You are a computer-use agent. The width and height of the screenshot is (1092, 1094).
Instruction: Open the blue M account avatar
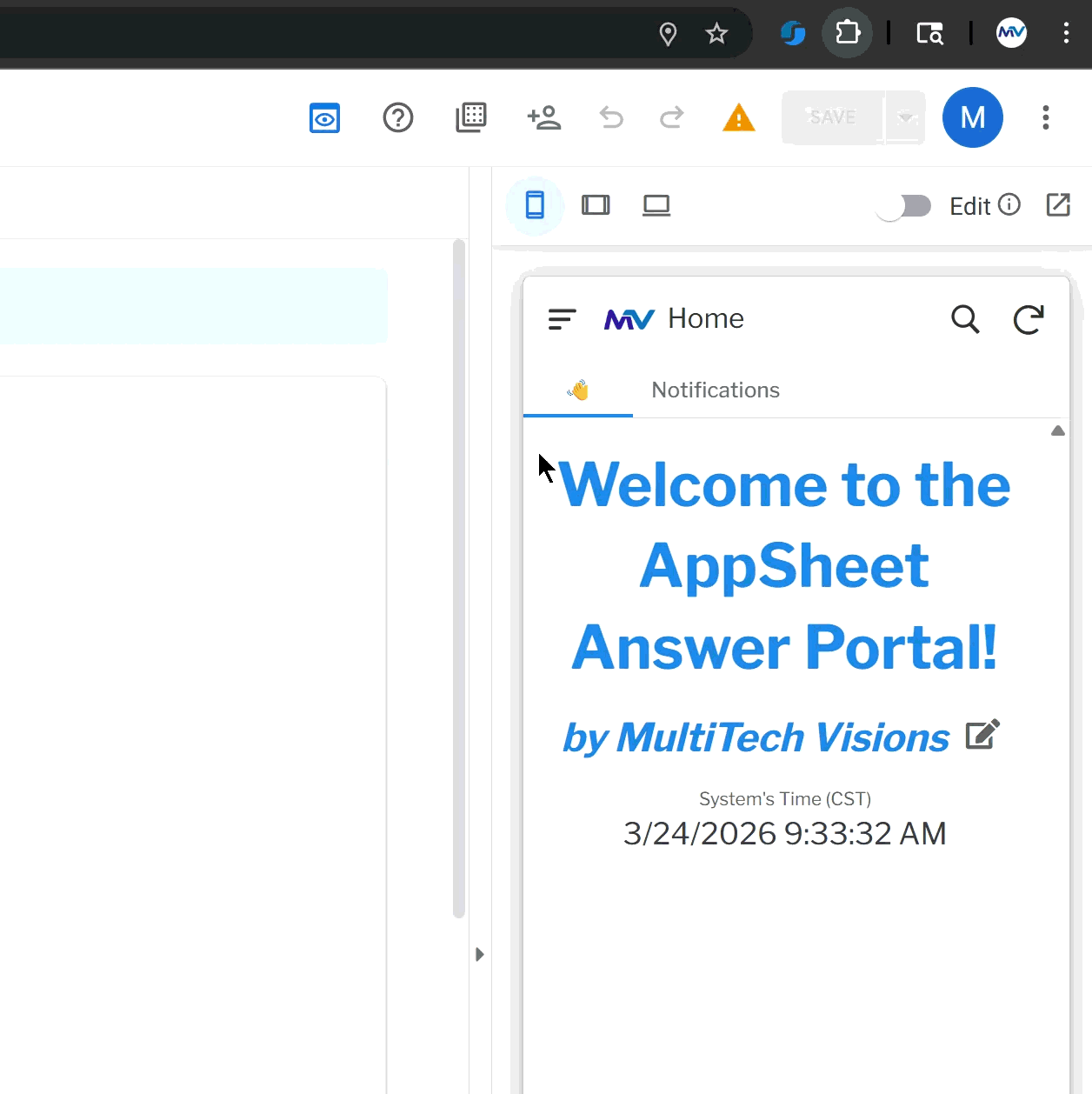973,117
